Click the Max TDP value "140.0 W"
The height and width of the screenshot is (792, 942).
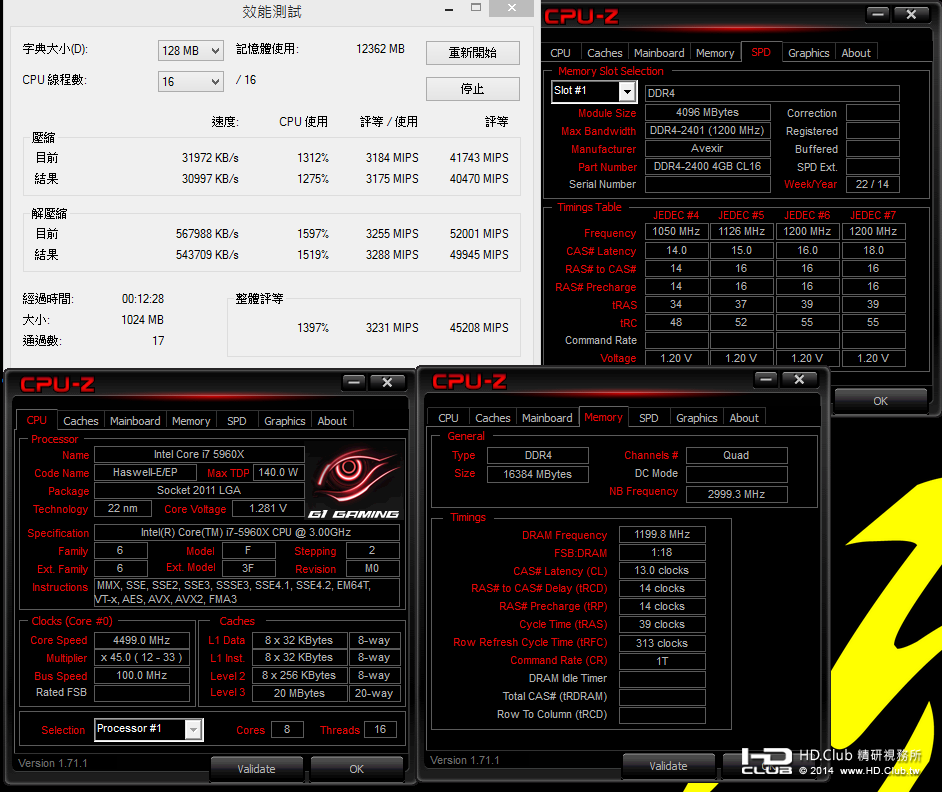[278, 472]
